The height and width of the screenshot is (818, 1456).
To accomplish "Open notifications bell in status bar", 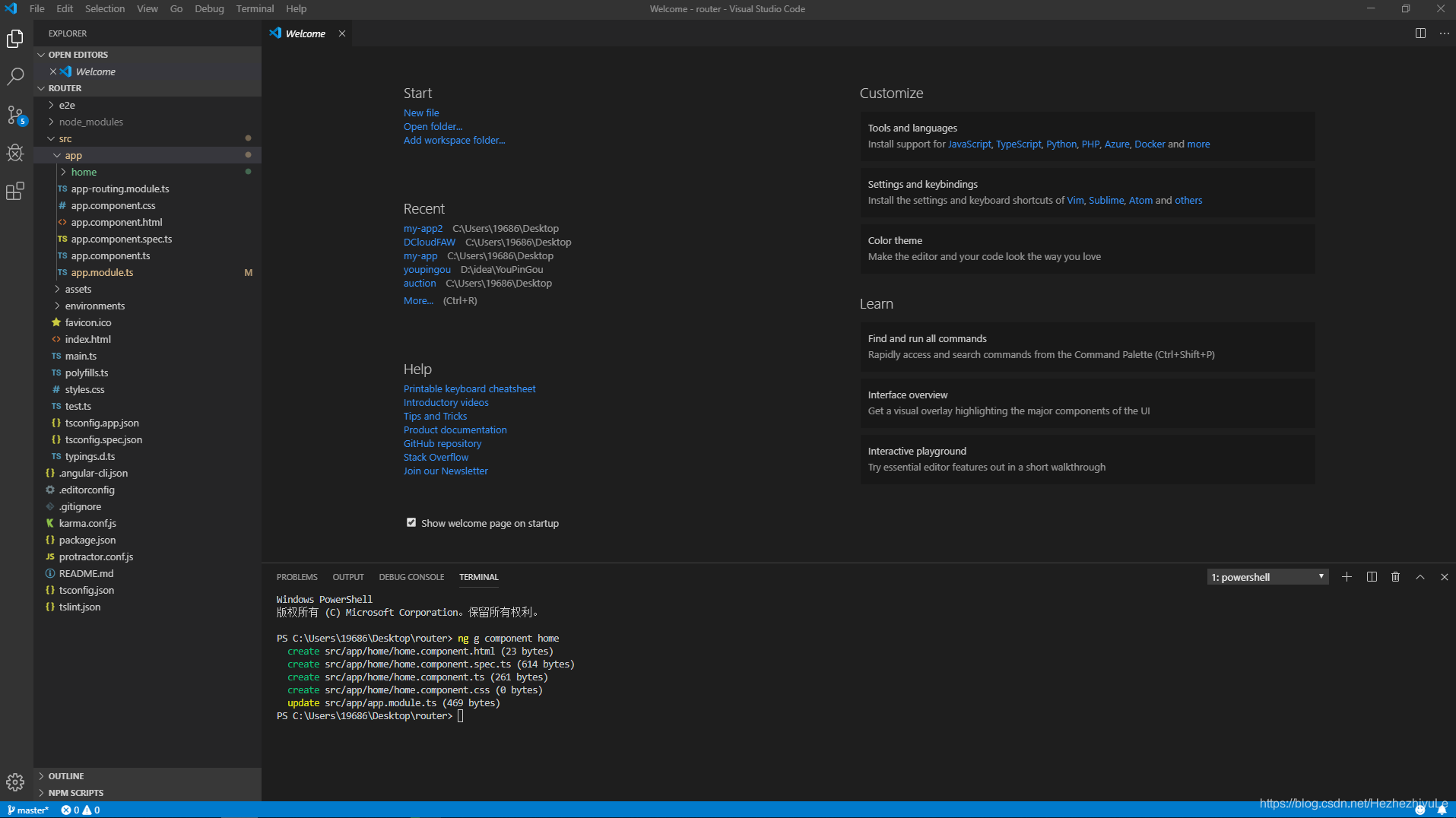I will pyautogui.click(x=1442, y=810).
